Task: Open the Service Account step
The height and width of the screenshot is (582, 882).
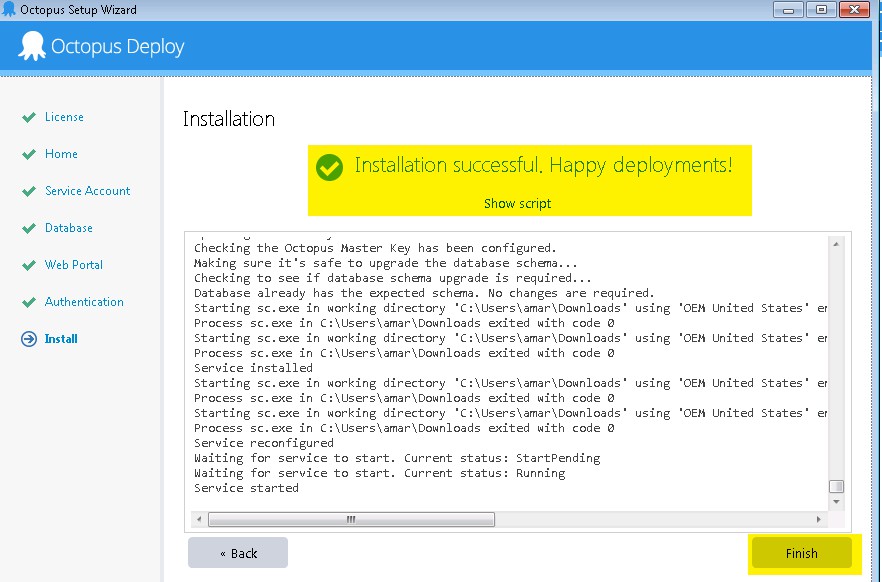Action: (87, 191)
